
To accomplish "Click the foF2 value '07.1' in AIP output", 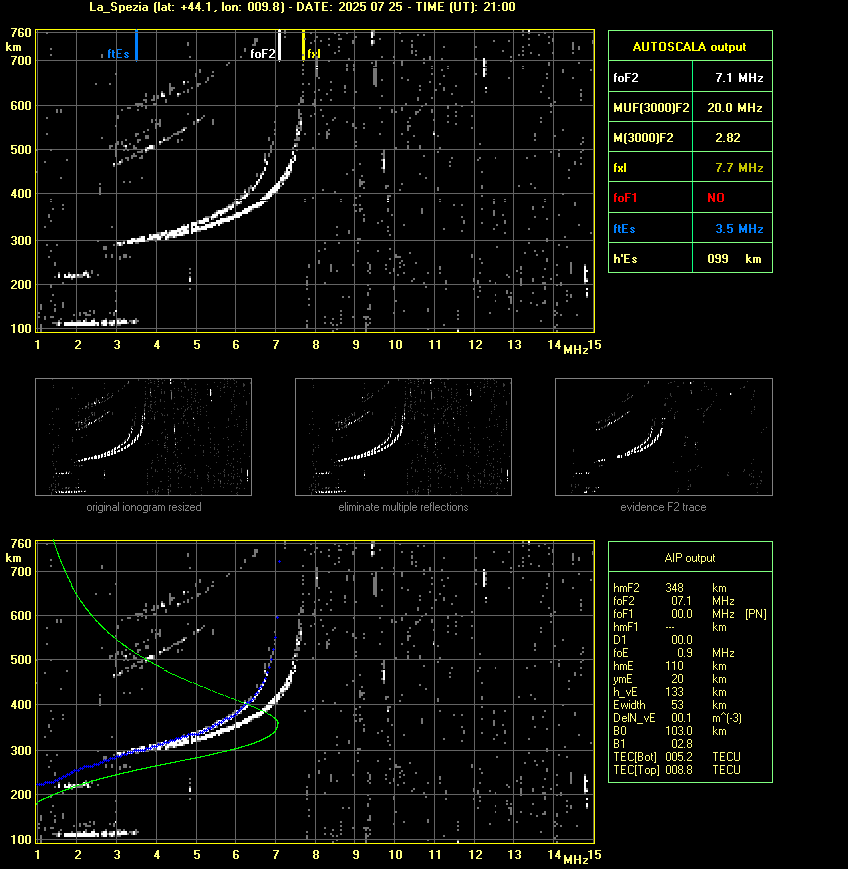I will pyautogui.click(x=681, y=601).
